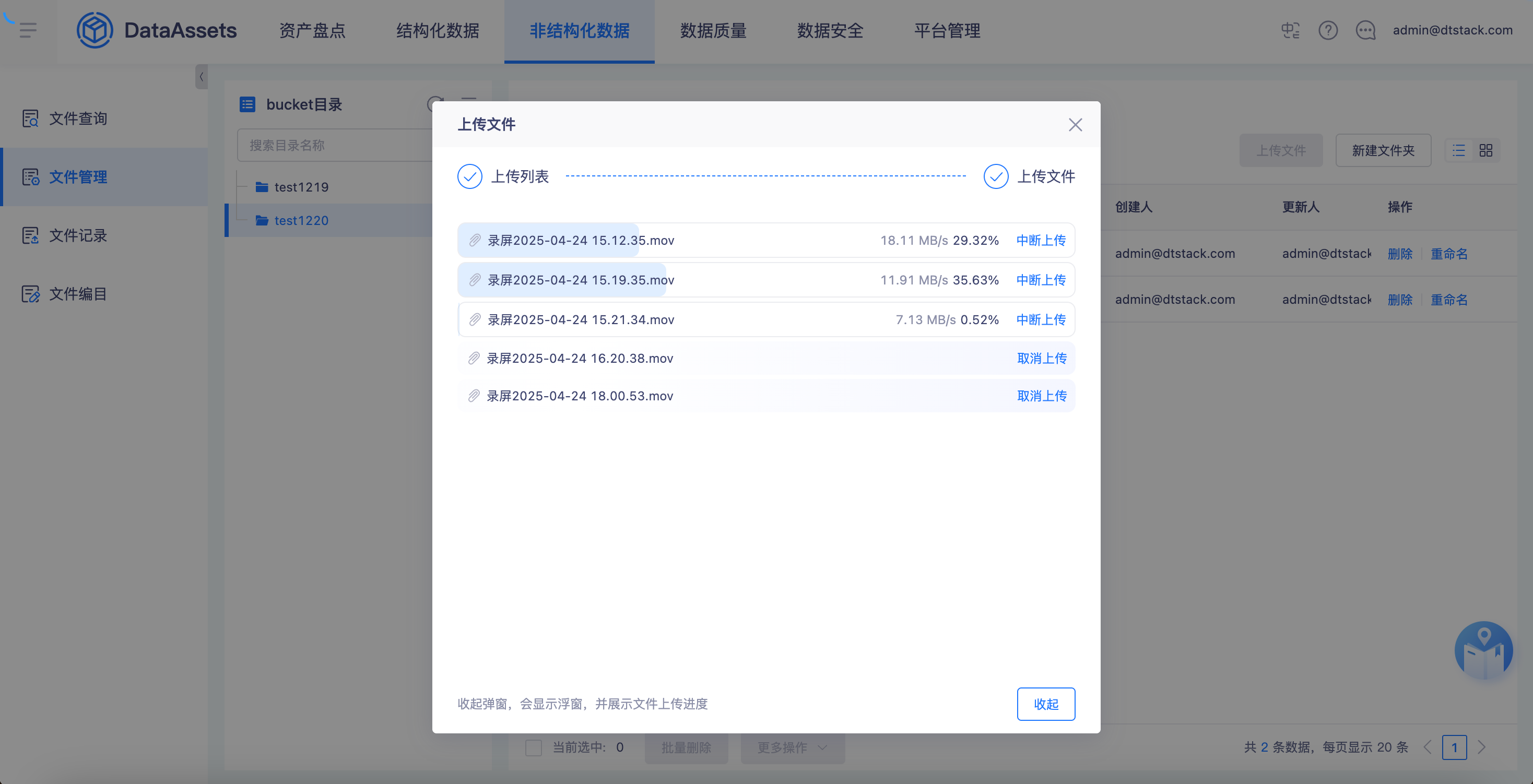Cancel upload of 录屏2025-04-24 16.20.38.mov

pyautogui.click(x=1042, y=359)
